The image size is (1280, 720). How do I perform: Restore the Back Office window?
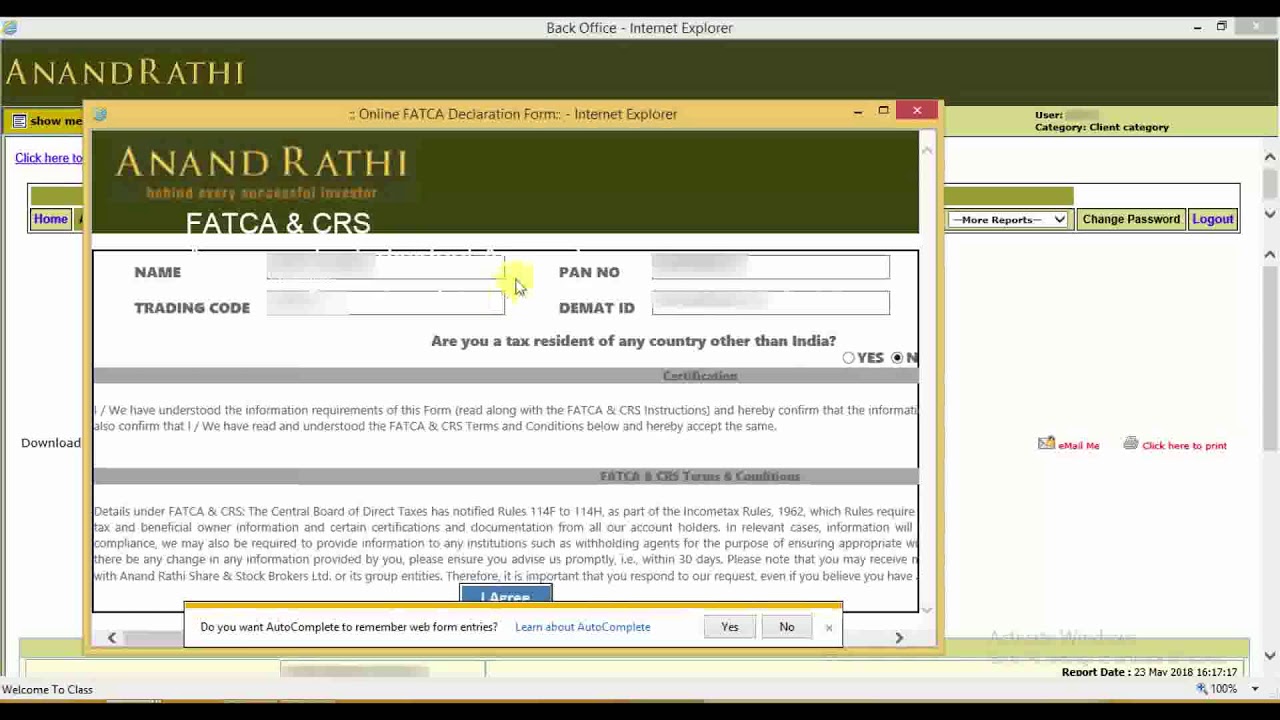pyautogui.click(x=1222, y=27)
